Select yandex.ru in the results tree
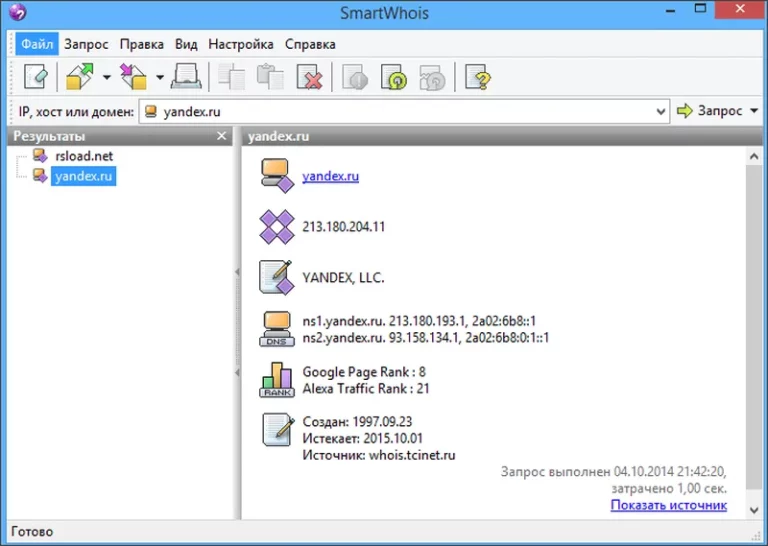 (84, 176)
